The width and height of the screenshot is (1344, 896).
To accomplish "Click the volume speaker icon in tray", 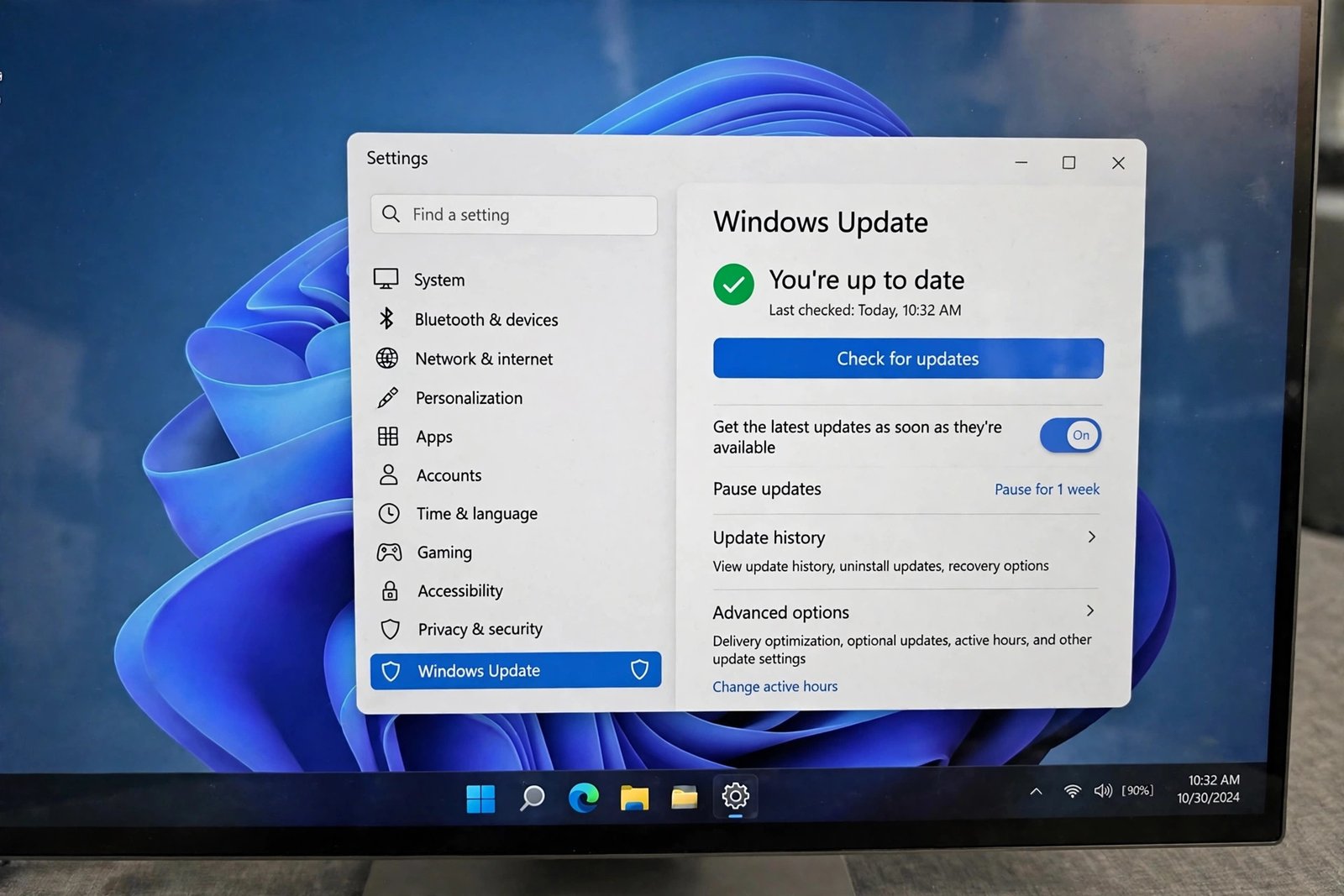I will [x=1103, y=791].
